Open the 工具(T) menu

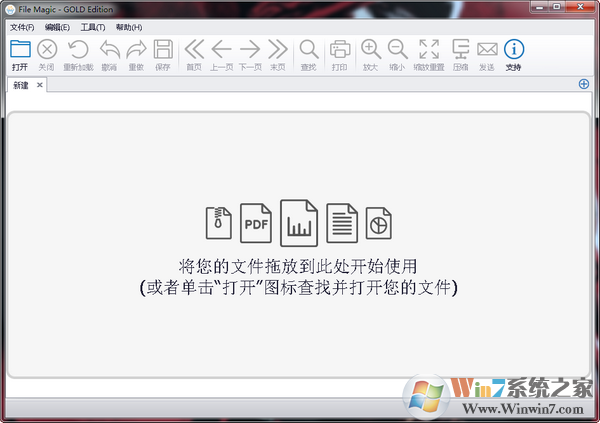93,28
